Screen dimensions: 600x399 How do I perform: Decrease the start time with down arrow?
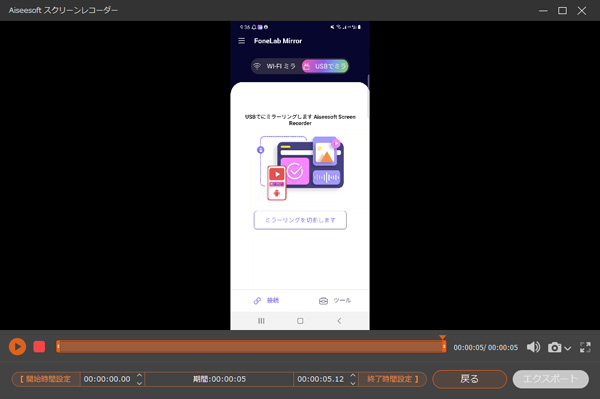(139, 383)
